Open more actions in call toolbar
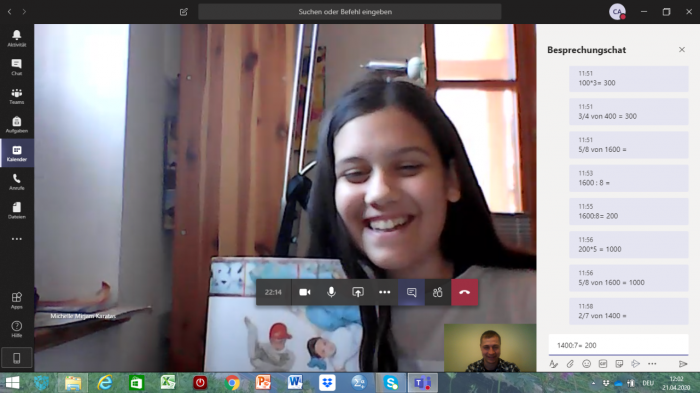Screen dimensions: 700x393 [x=384, y=292]
